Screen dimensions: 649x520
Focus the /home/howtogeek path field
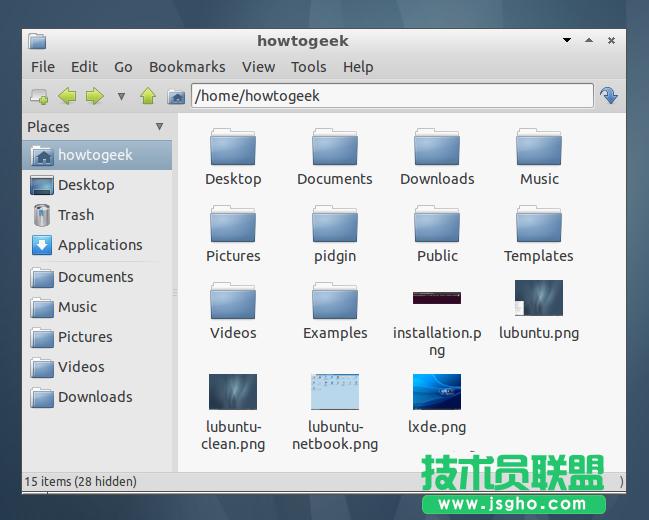coord(392,96)
